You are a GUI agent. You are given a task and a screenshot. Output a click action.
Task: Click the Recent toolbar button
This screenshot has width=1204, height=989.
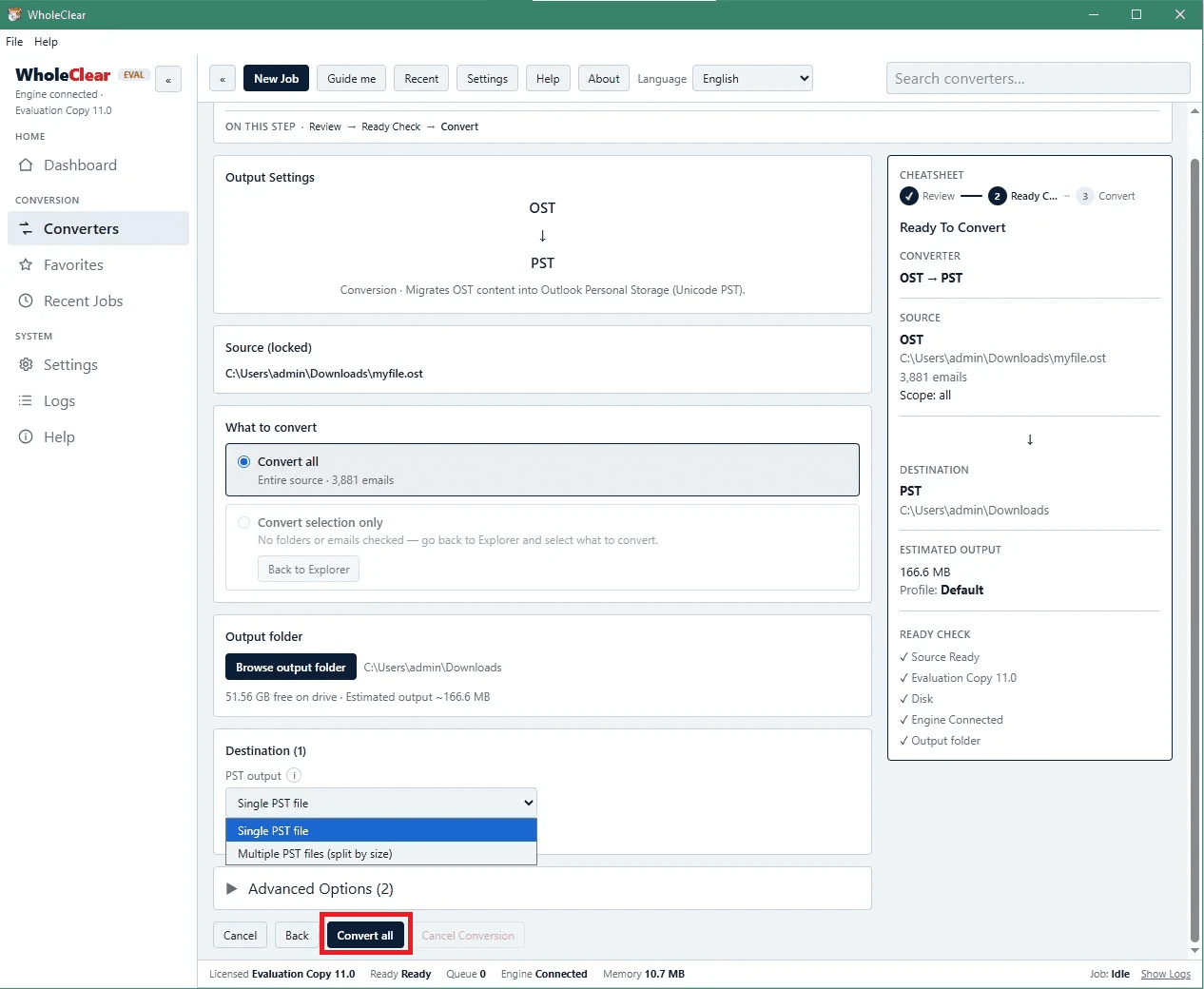(421, 79)
